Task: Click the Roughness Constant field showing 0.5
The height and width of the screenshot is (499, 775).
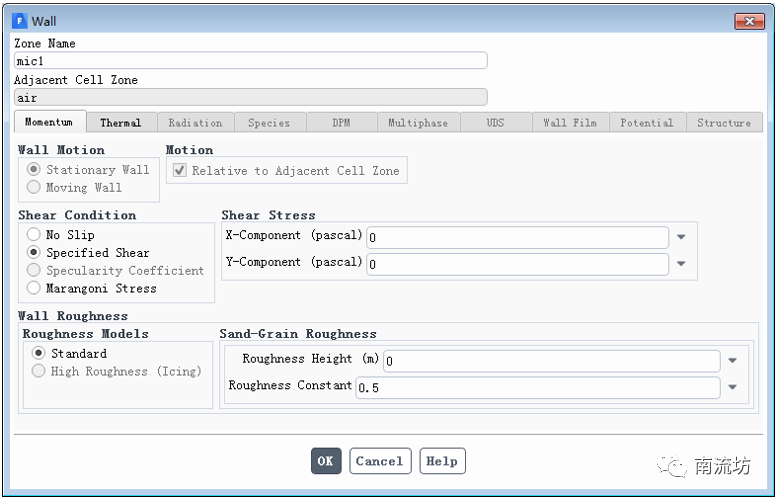Action: pyautogui.click(x=538, y=387)
